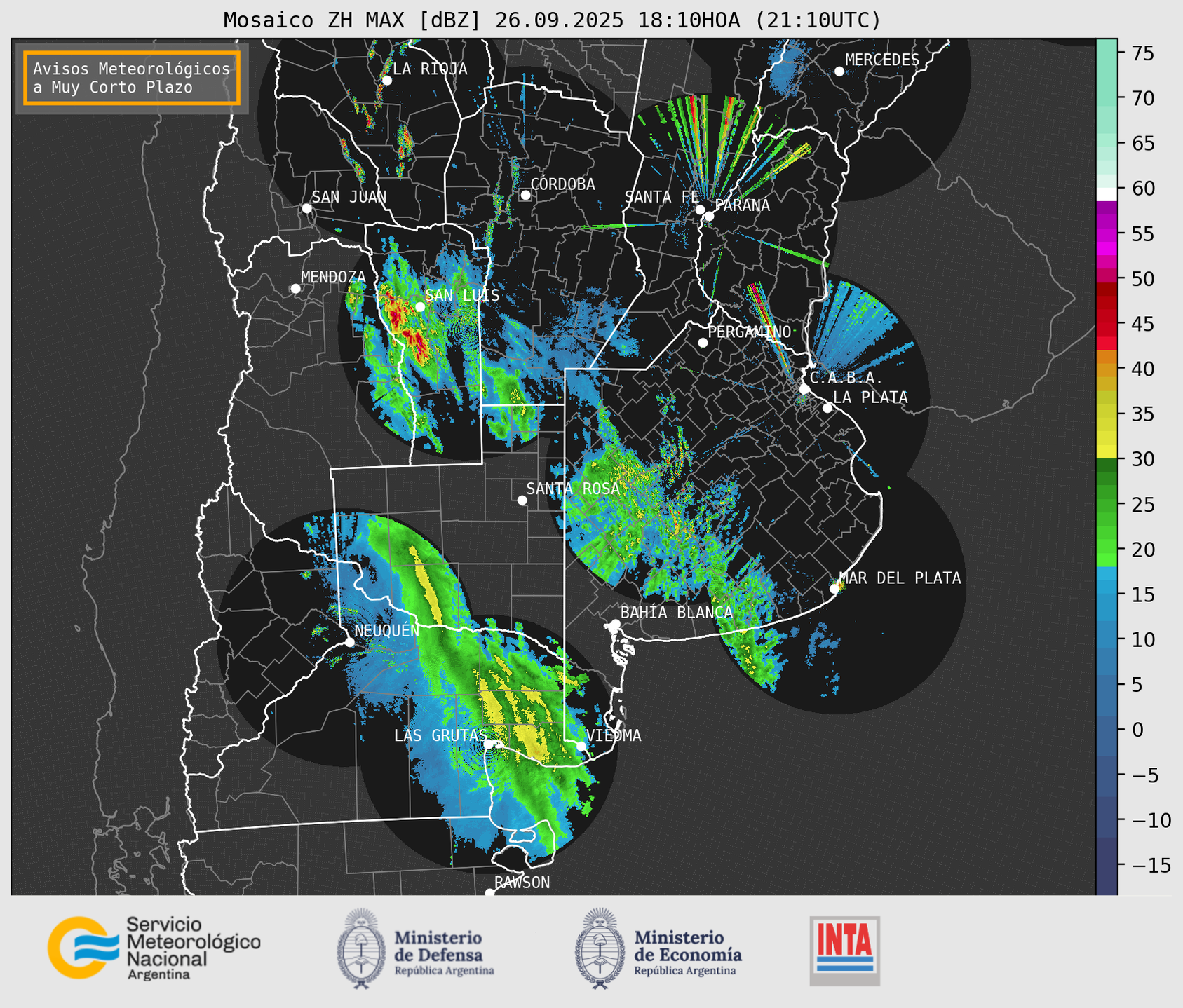The image size is (1183, 1008).
Task: Click the Ministerio de Defensa emblem
Action: (x=361, y=949)
